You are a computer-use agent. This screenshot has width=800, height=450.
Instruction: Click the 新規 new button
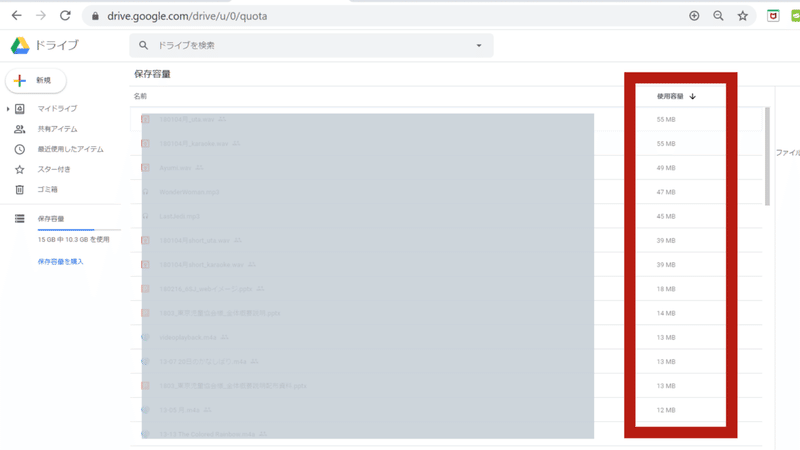point(36,81)
